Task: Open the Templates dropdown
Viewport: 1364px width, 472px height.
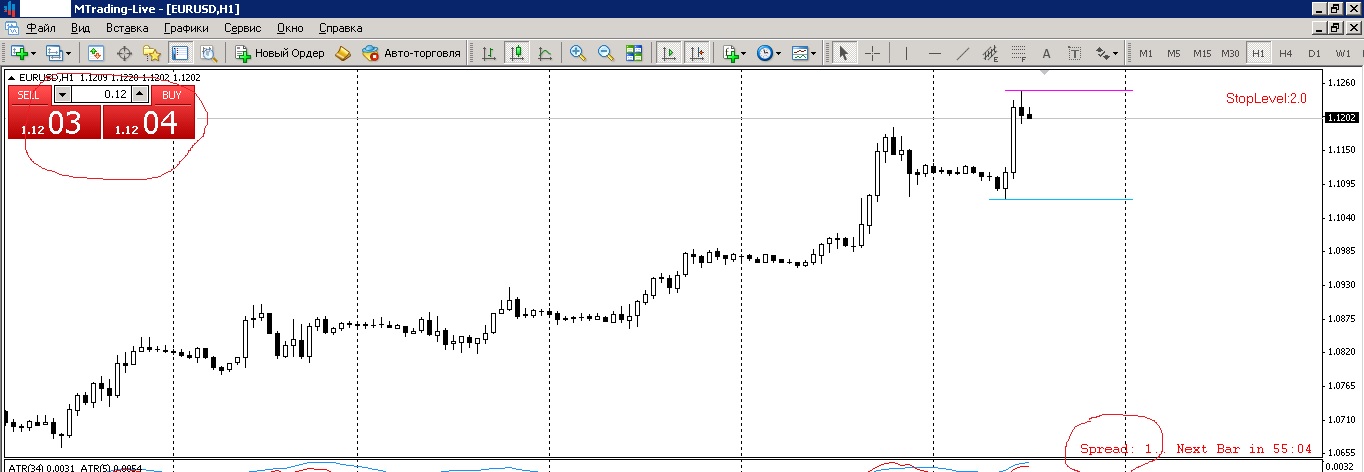Action: point(803,53)
